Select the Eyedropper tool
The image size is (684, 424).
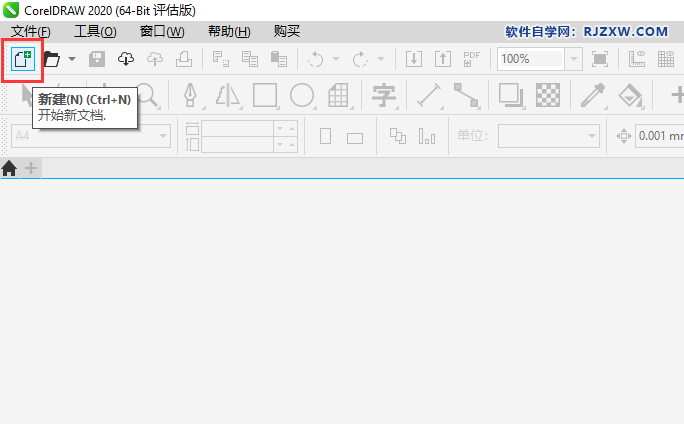[x=593, y=95]
